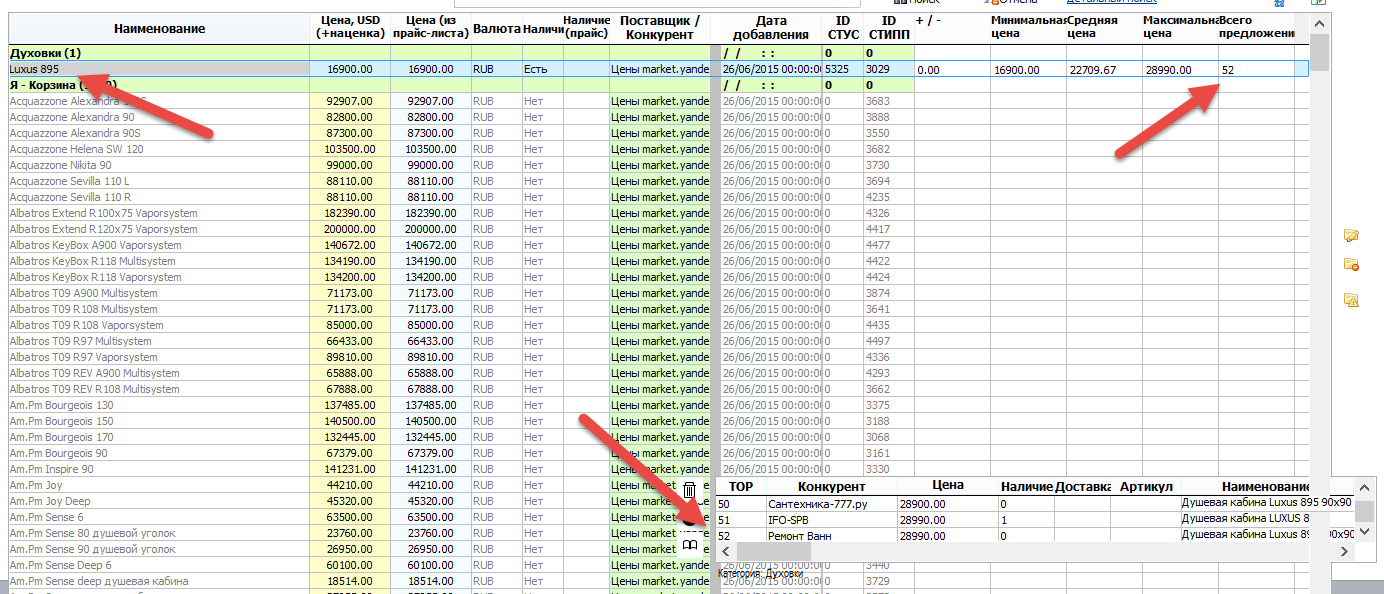Screen dimensions: 1384x594
Task: Click ID СТУС cell 5325
Action: (x=843, y=69)
